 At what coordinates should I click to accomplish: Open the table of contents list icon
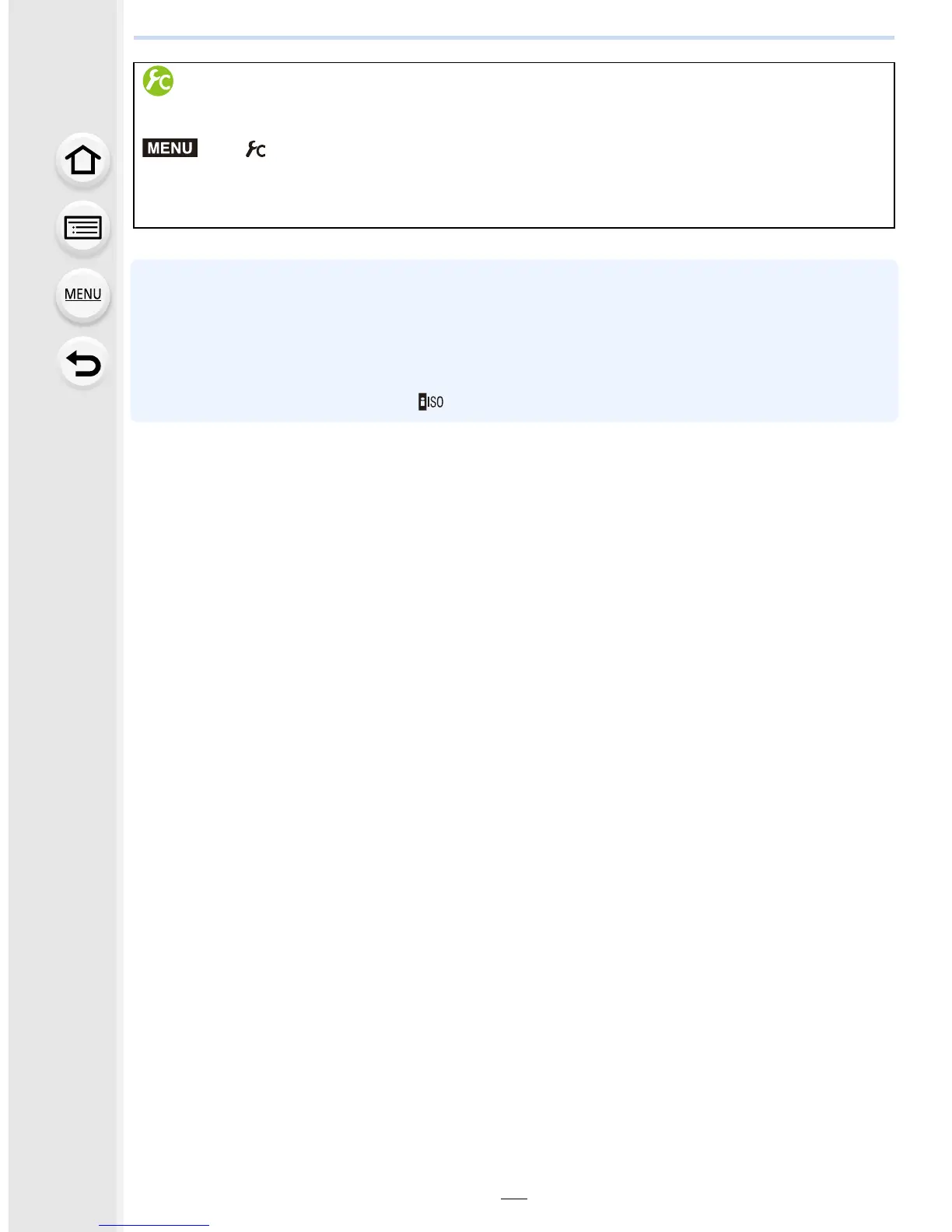[82, 228]
